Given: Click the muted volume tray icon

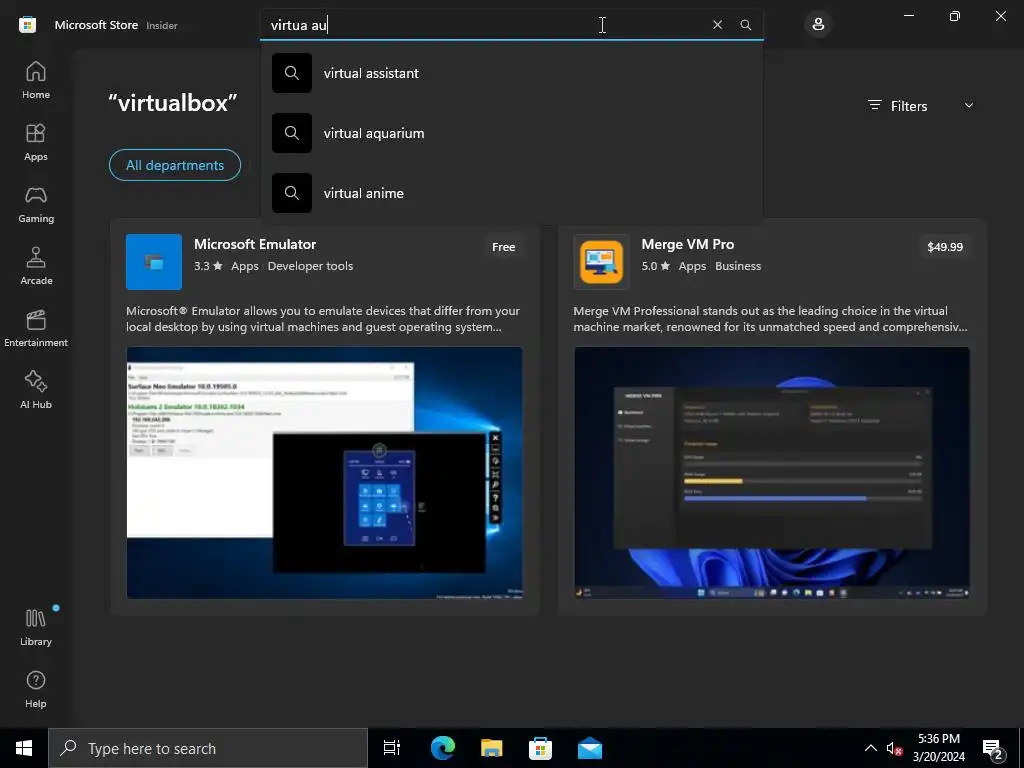Looking at the screenshot, I should (894, 748).
